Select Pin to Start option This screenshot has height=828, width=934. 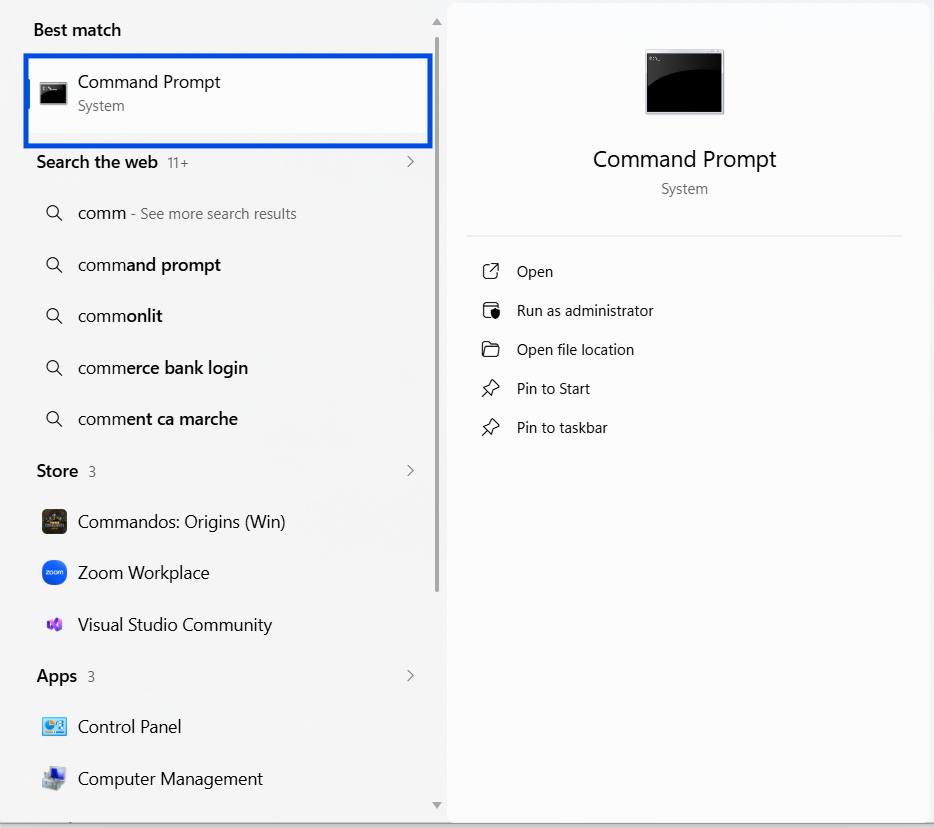pos(553,389)
